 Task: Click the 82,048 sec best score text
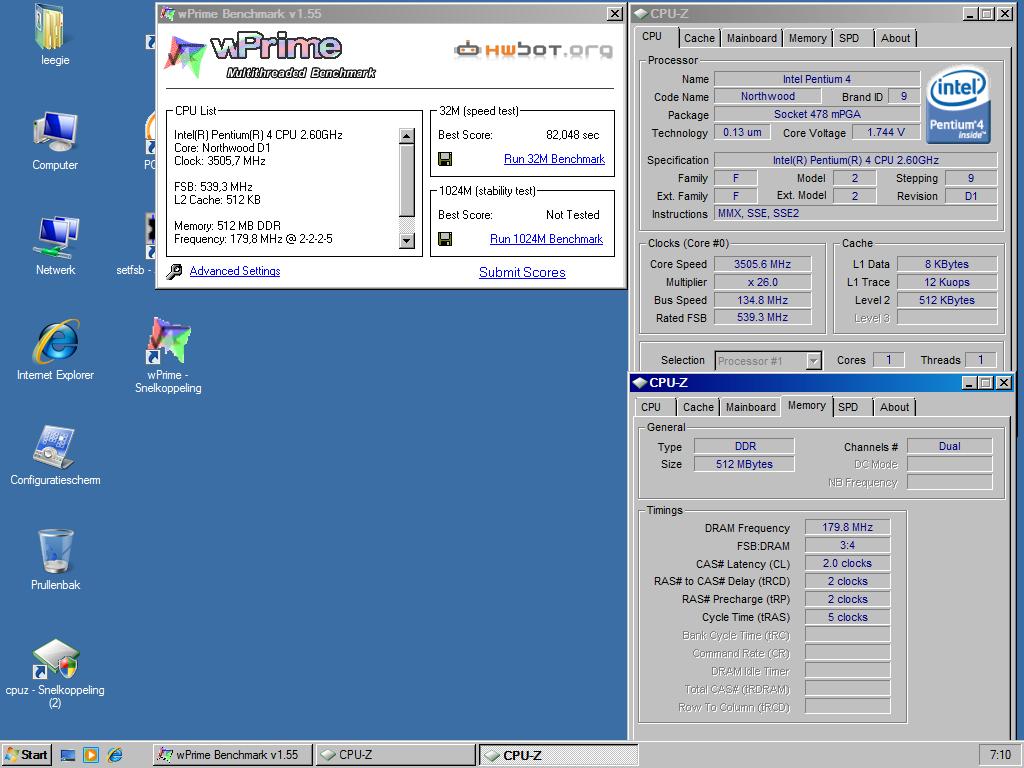click(x=572, y=135)
